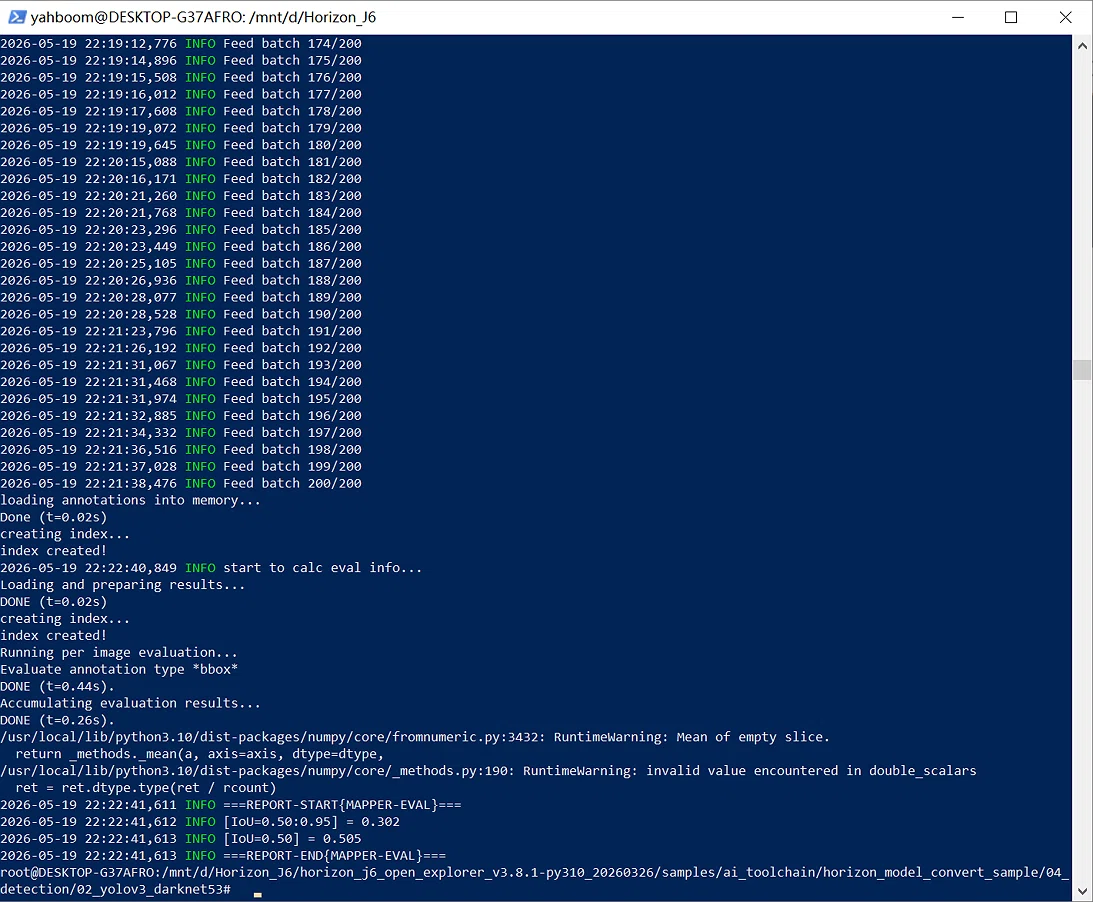Click 'loading annotations into memory...' line
Viewport: 1093px width, 902px height.
tap(130, 500)
